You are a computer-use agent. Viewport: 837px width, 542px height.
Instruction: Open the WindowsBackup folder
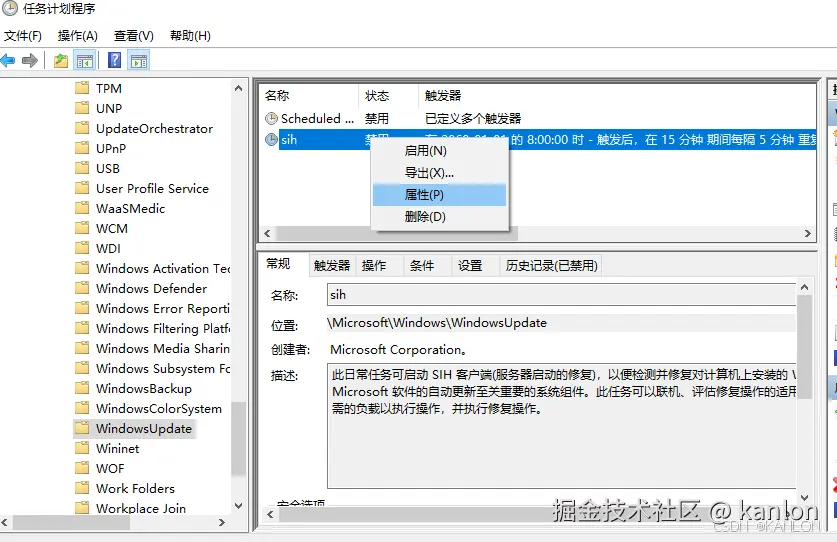[x=144, y=389]
